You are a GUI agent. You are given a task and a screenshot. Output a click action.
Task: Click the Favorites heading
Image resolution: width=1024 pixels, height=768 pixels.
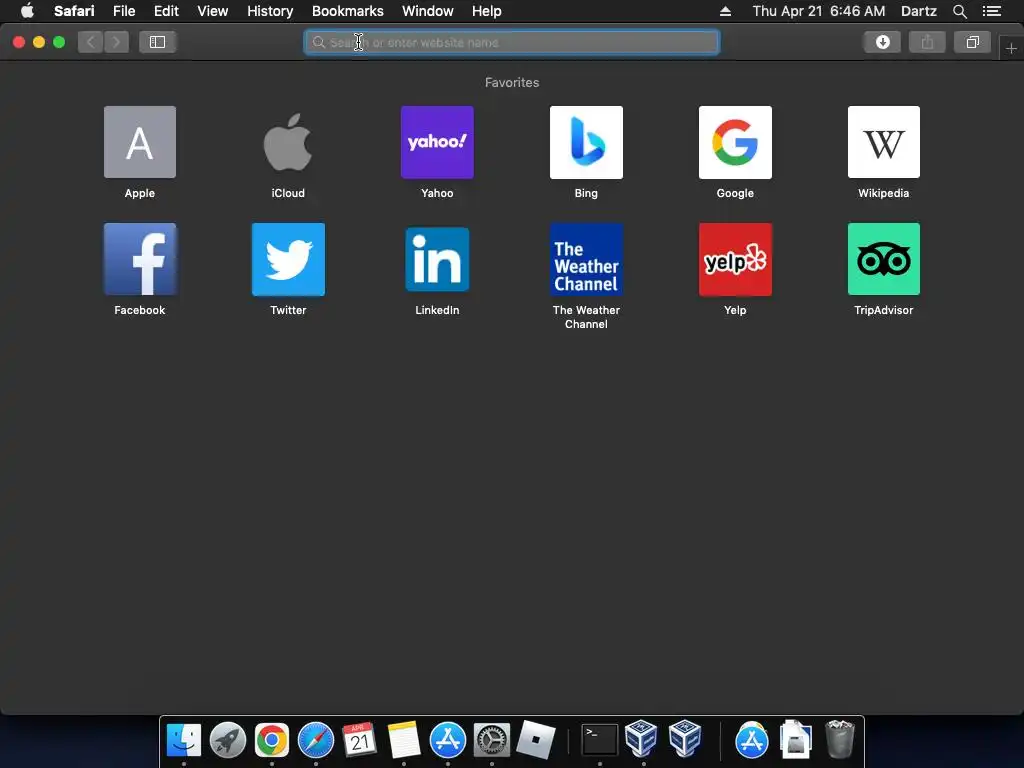512,82
